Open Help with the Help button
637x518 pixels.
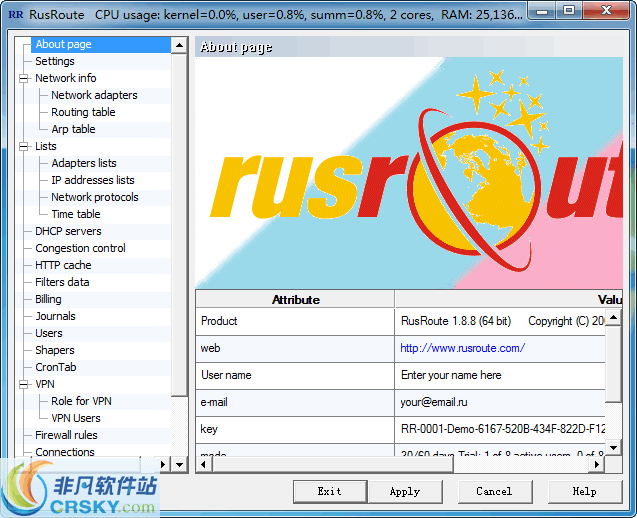point(585,492)
